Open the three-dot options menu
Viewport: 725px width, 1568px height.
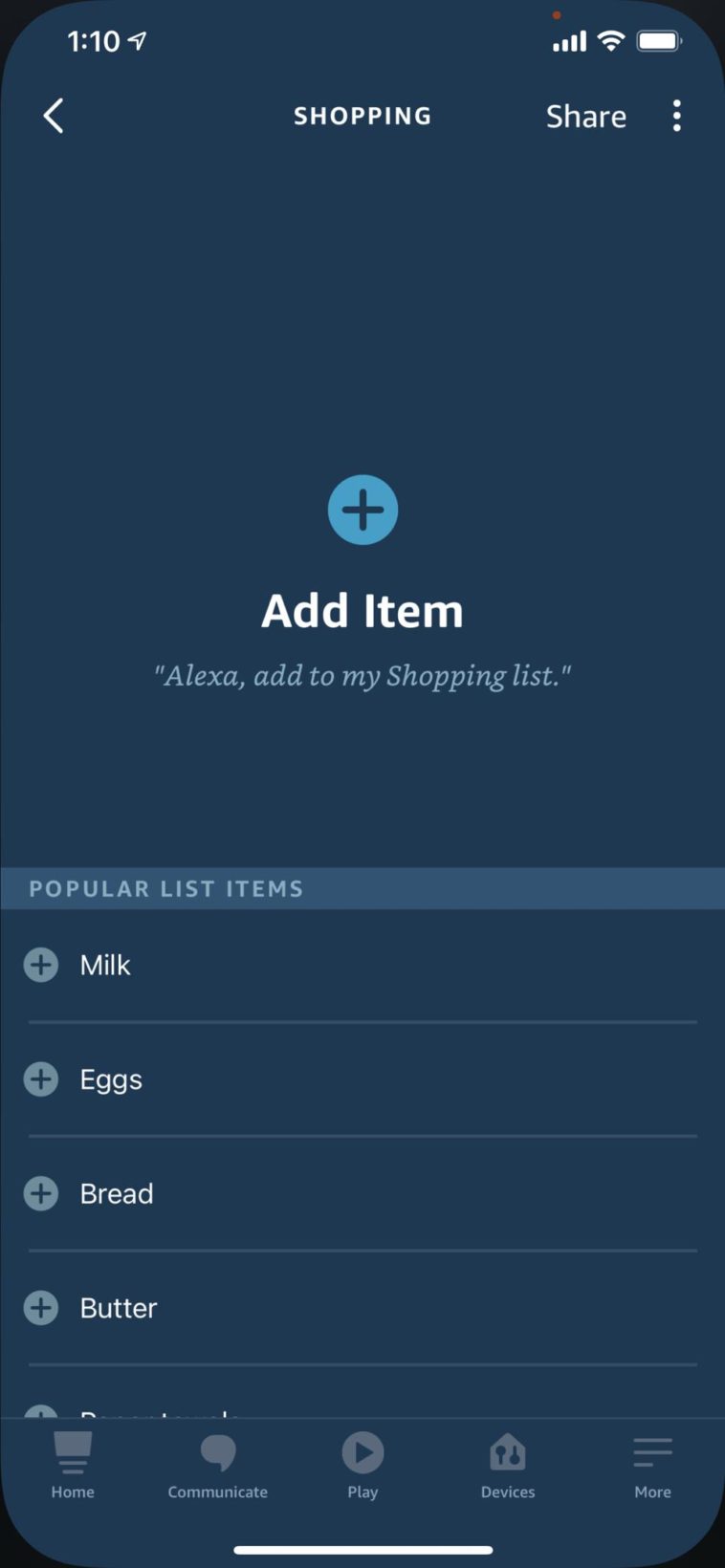676,117
